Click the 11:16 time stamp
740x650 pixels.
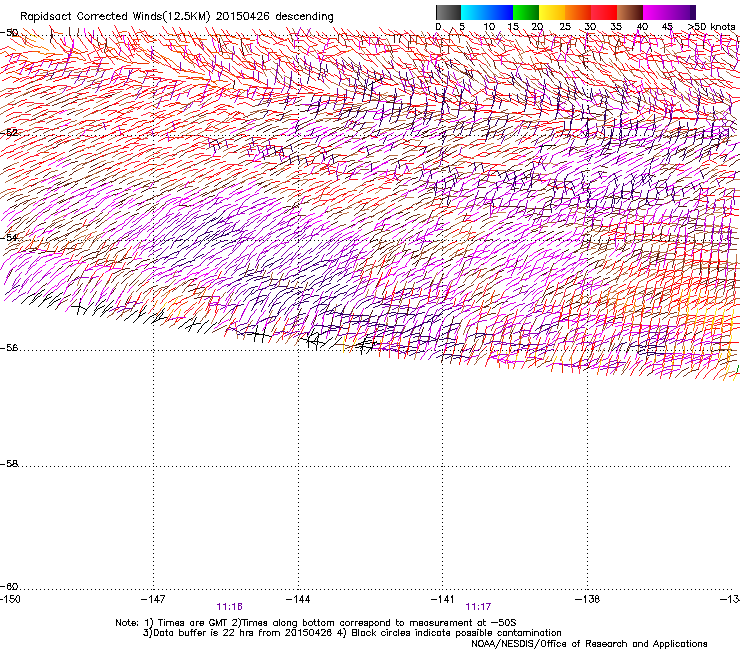click(x=229, y=607)
